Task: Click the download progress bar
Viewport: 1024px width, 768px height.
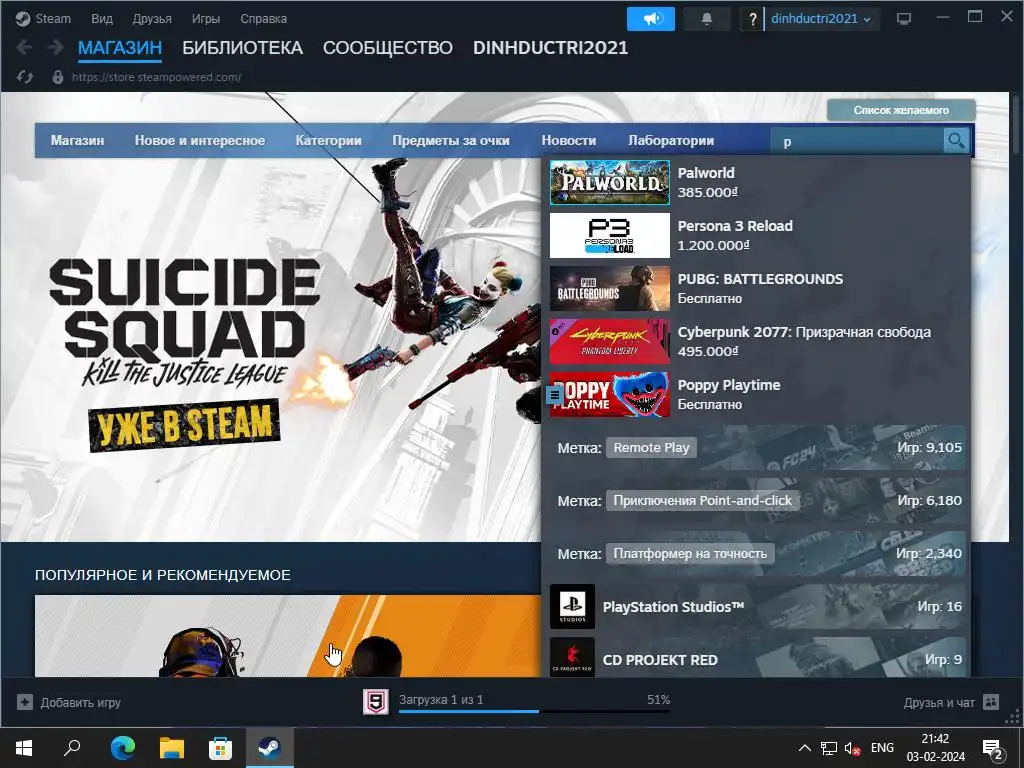Action: coord(534,711)
